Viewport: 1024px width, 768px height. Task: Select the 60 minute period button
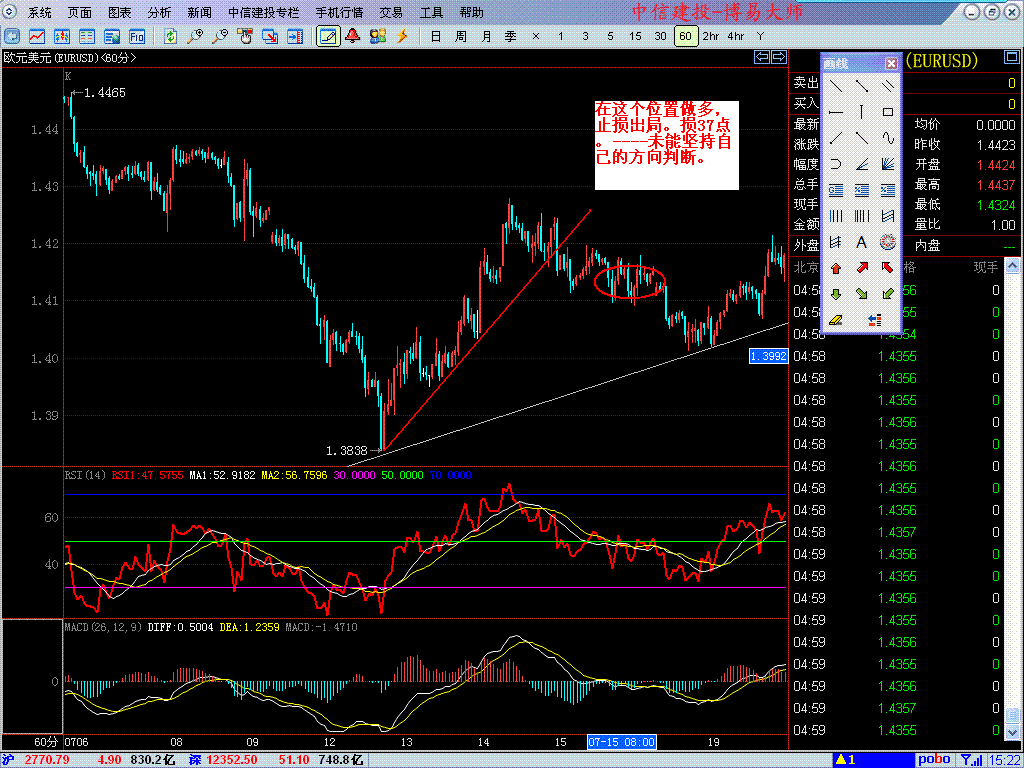point(686,37)
